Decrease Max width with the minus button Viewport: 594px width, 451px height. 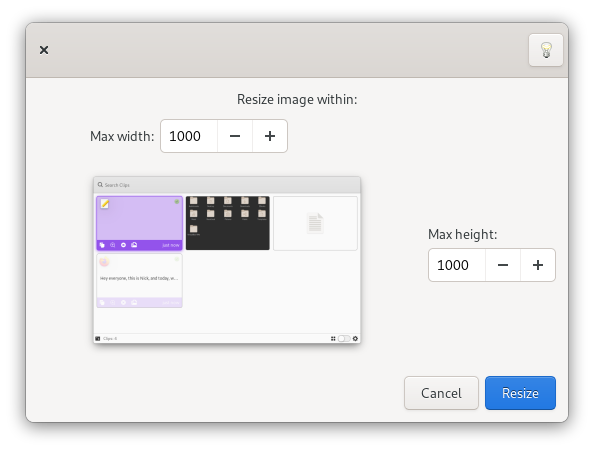[x=235, y=136]
